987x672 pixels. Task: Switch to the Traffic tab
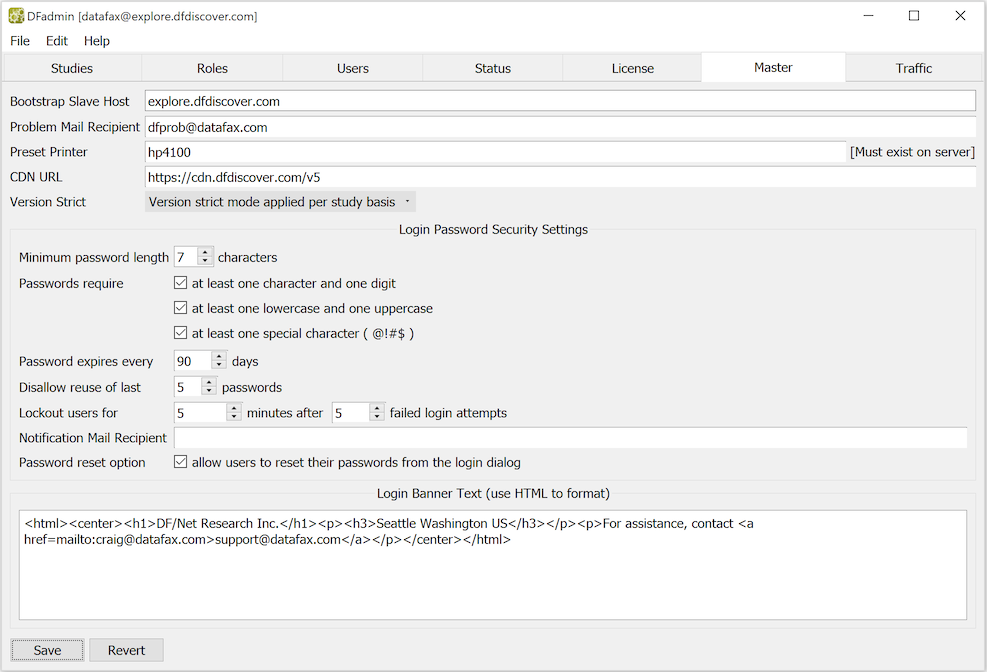914,68
